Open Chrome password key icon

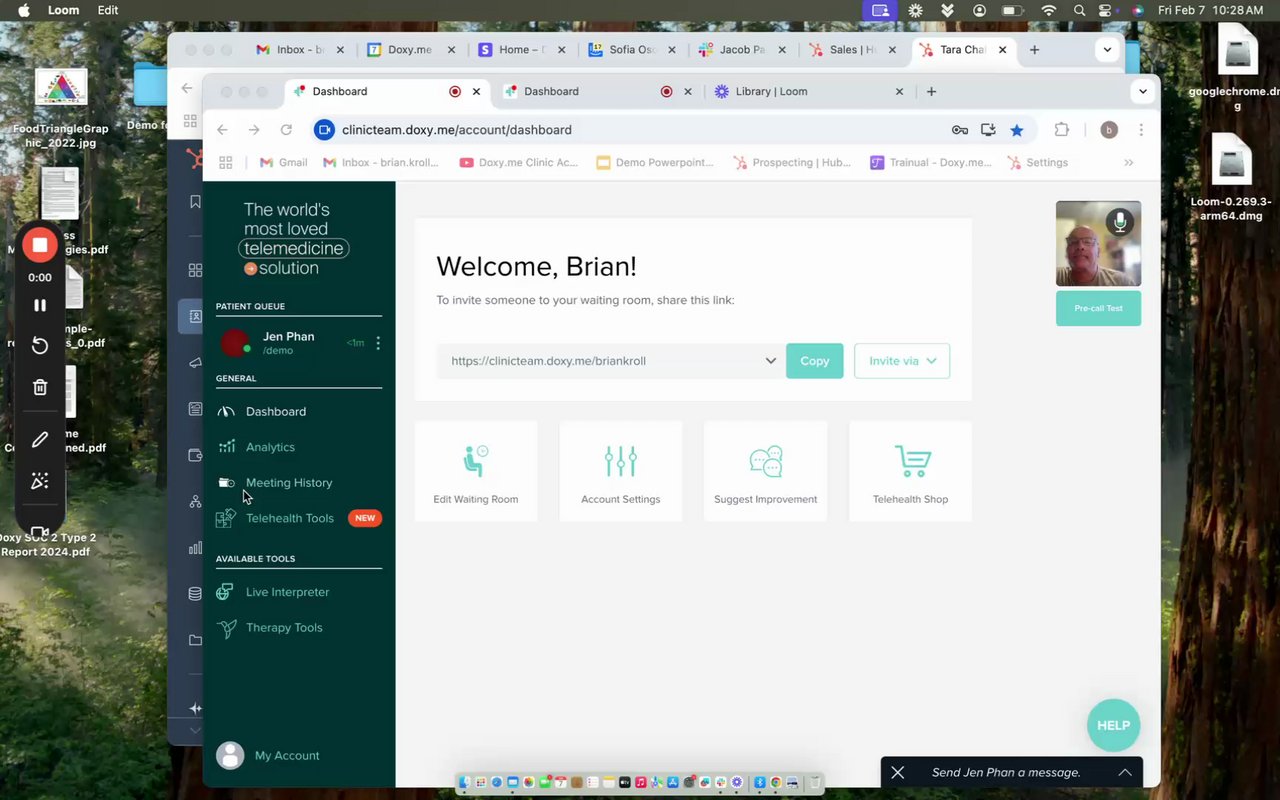pyautogui.click(x=960, y=130)
